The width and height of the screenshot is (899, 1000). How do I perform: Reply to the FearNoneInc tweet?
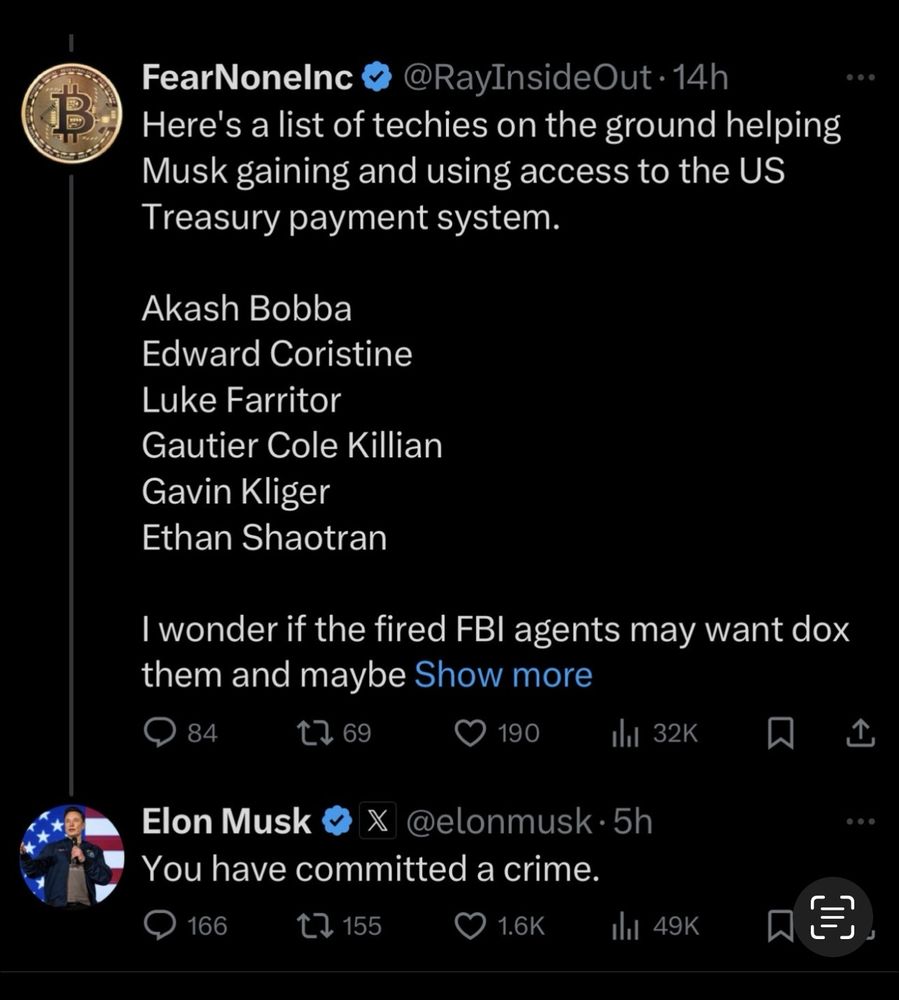coord(160,734)
